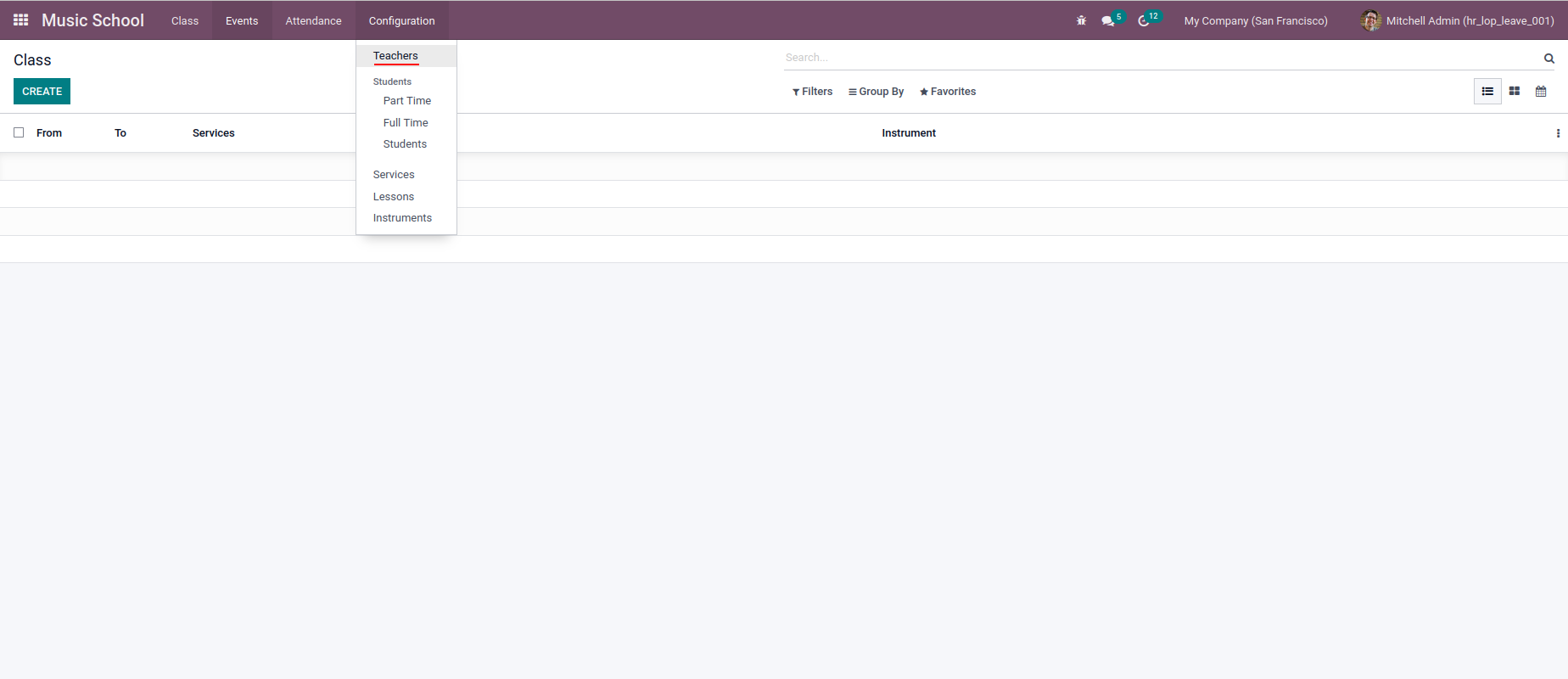Sort by the Services column header

pyautogui.click(x=214, y=133)
